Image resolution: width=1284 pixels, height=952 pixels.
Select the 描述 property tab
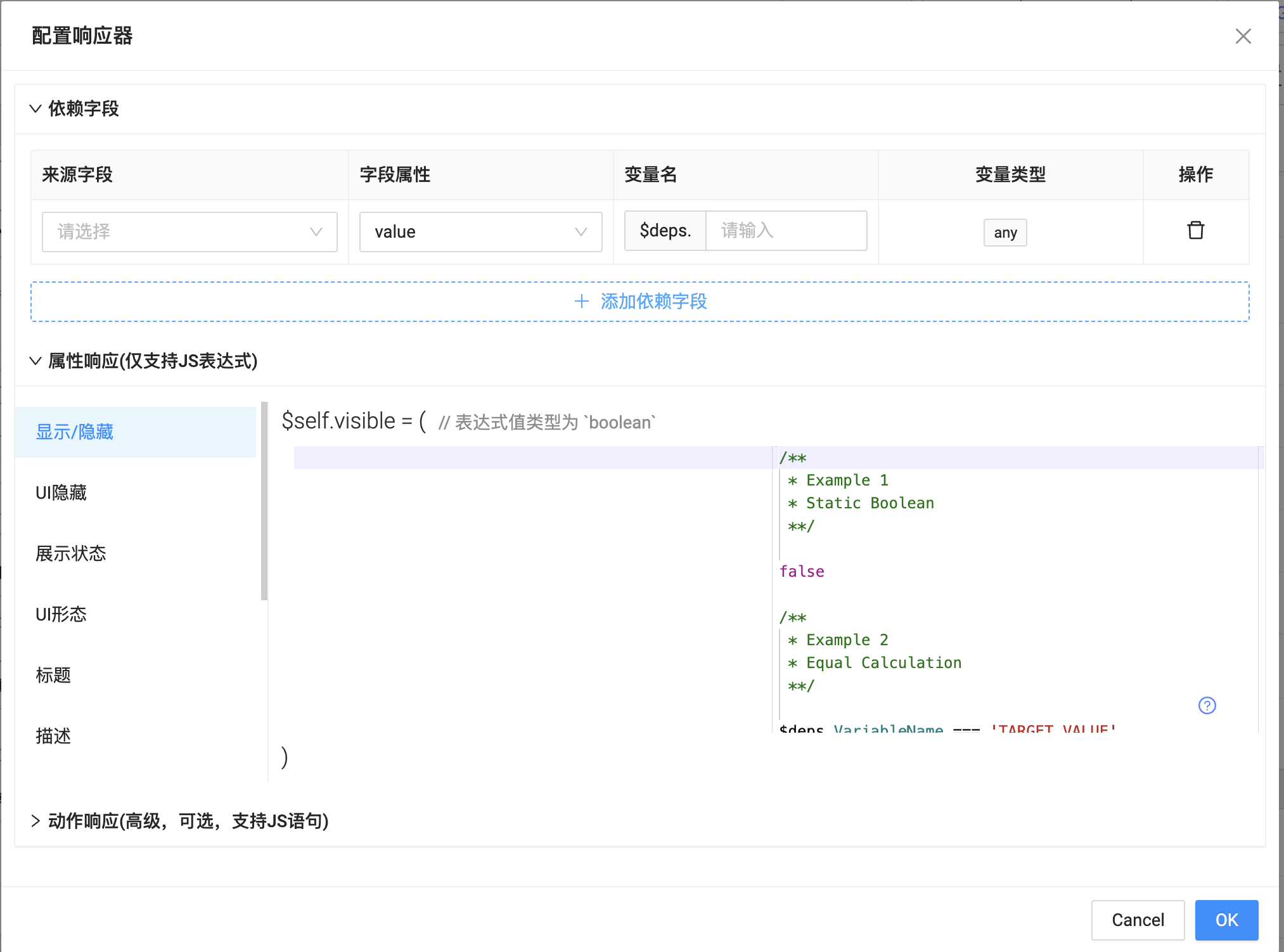pyautogui.click(x=136, y=737)
